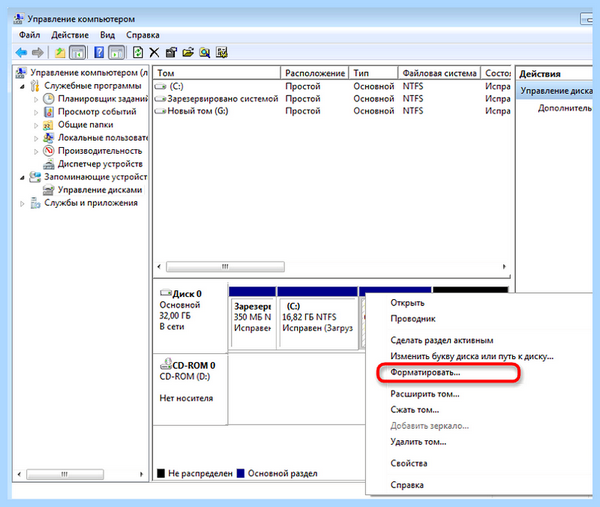Click volume list horizontal scrollbar thumb

[x=225, y=266]
